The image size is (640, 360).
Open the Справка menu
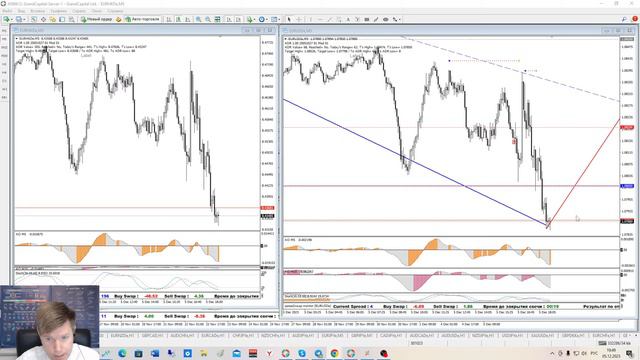click(x=115, y=11)
